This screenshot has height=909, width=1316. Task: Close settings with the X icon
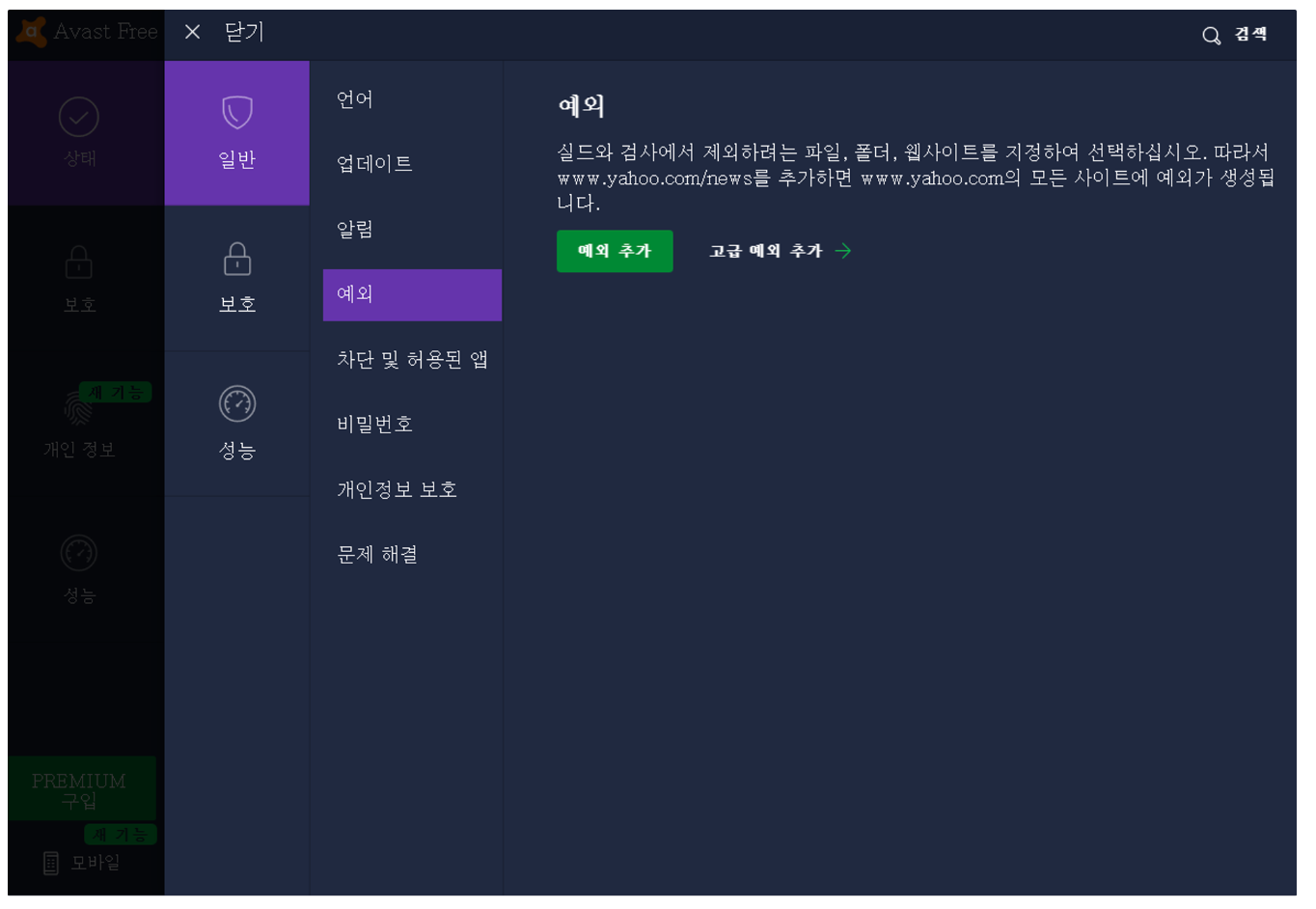click(192, 32)
